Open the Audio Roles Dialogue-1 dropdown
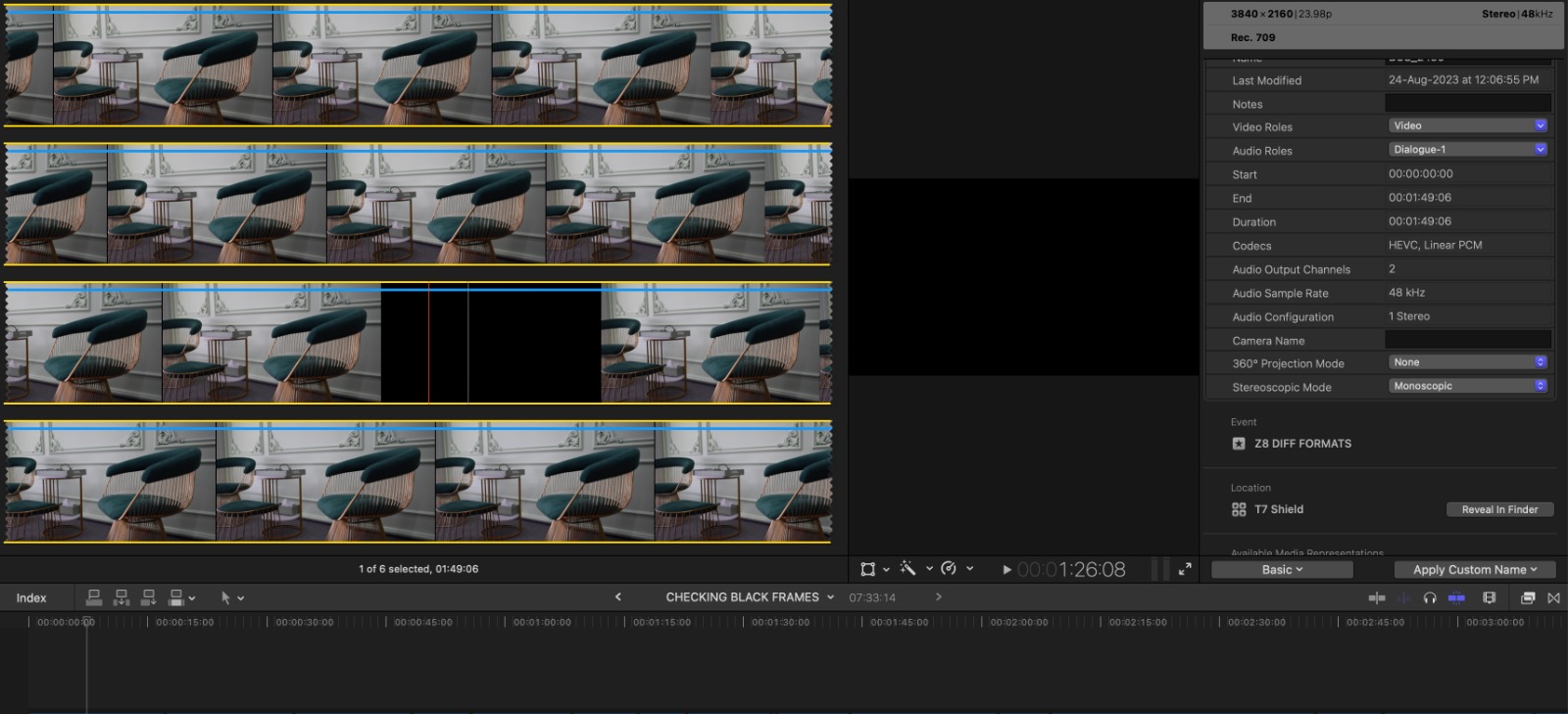Viewport: 1568px width, 714px height. 1468,149
